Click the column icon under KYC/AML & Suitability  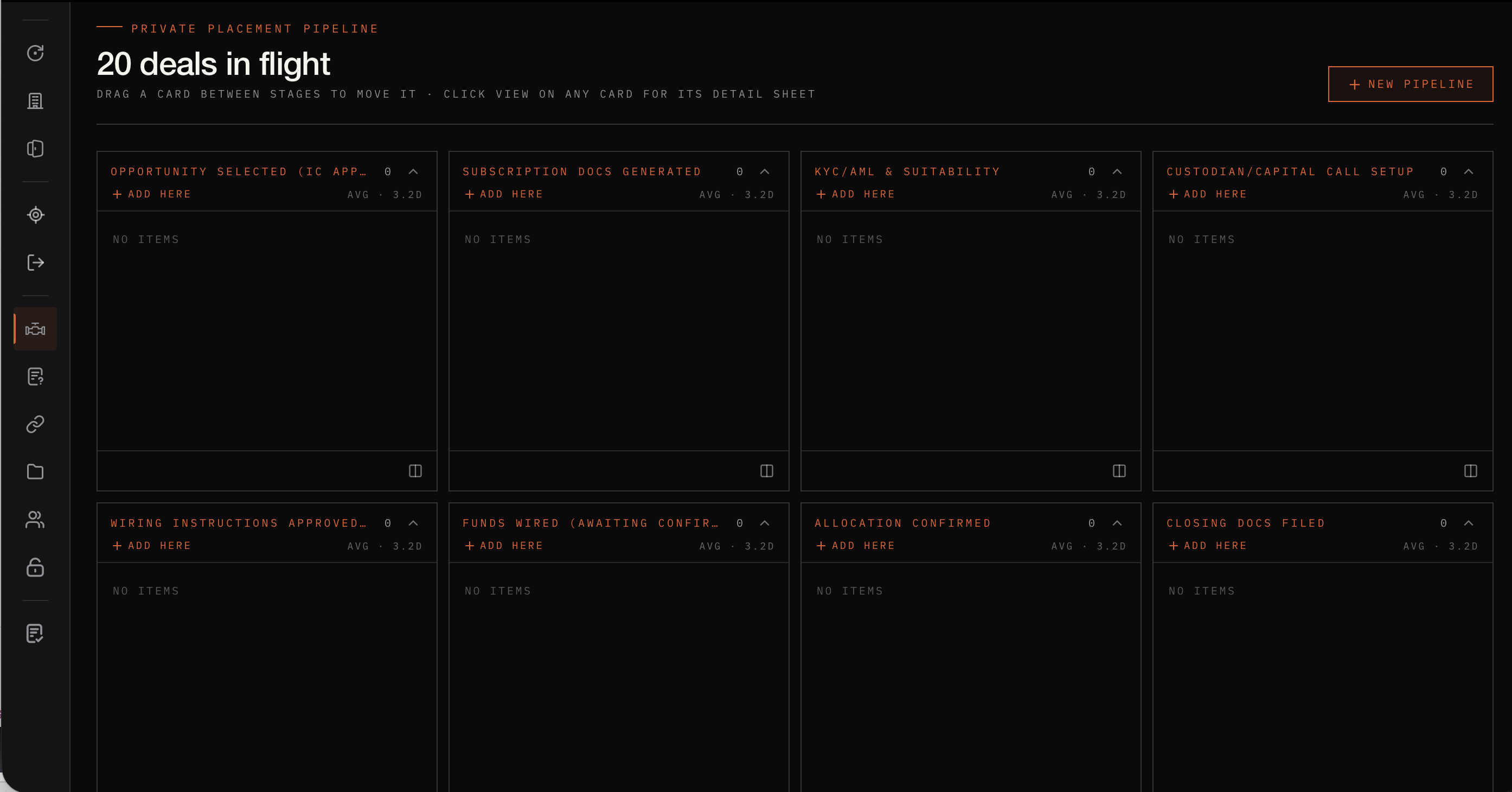[1119, 471]
